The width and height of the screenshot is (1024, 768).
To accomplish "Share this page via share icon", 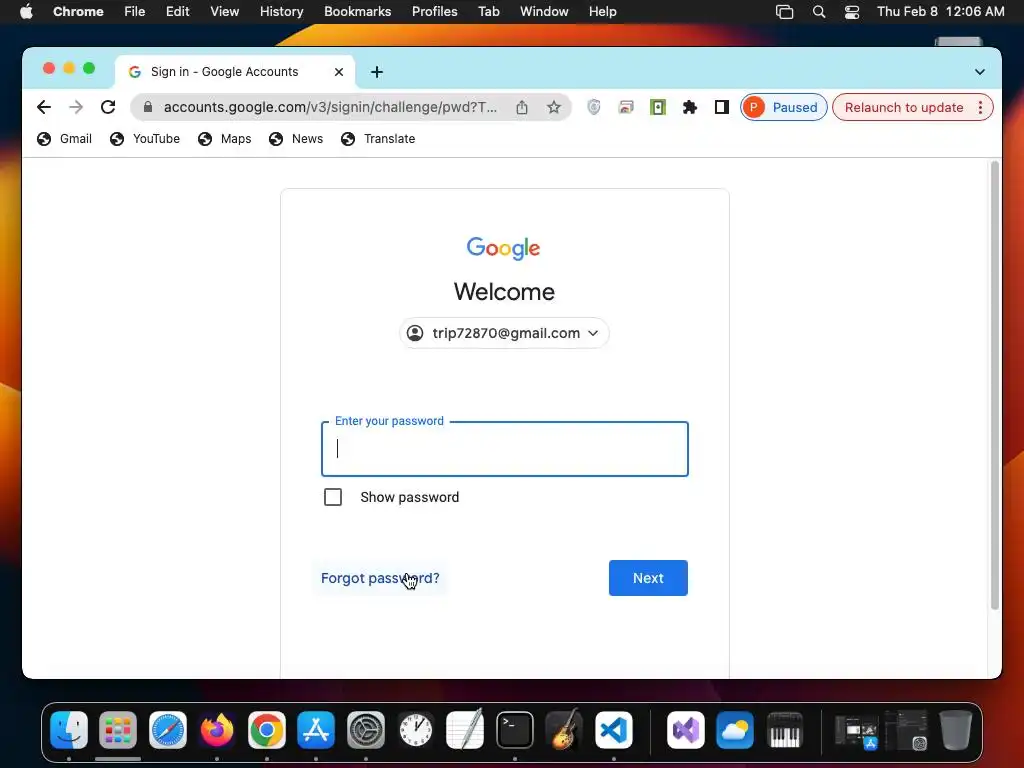I will pyautogui.click(x=522, y=107).
